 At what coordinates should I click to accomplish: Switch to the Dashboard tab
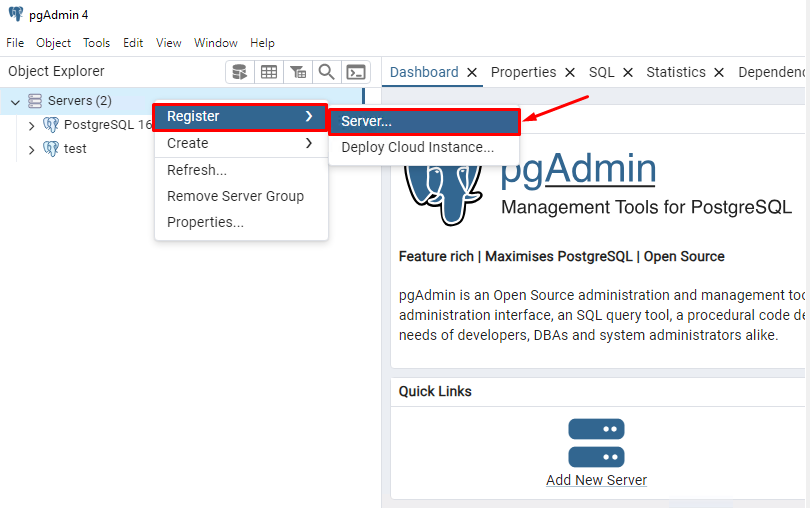click(x=424, y=72)
